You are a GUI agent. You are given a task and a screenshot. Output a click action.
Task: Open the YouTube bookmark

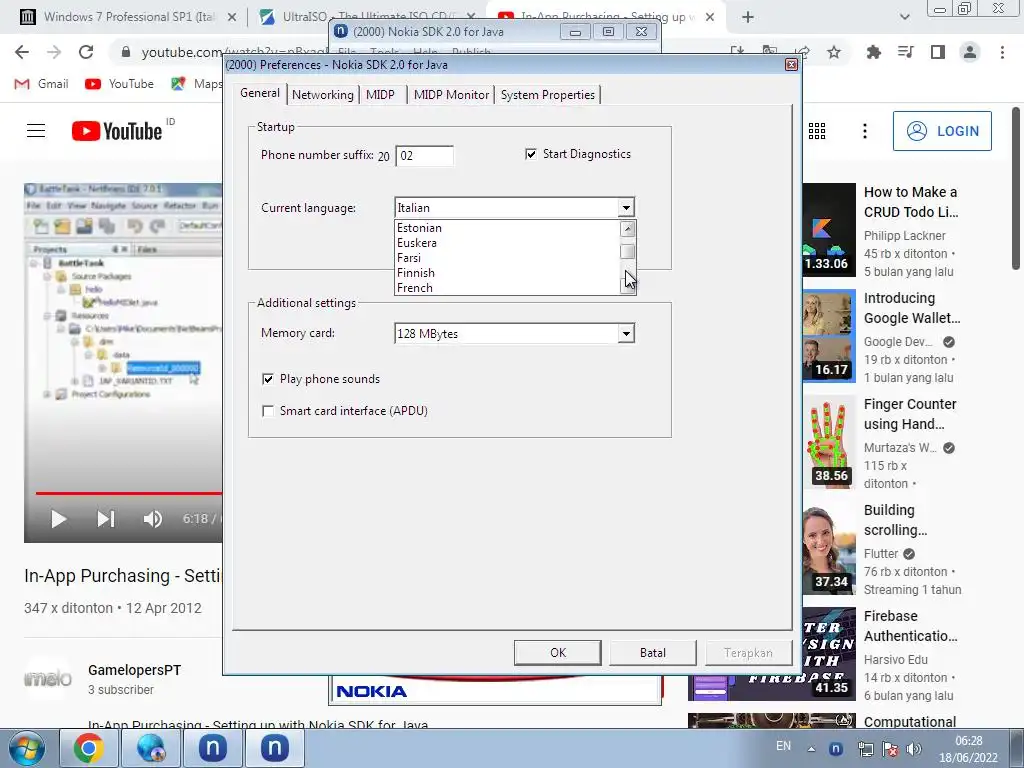click(120, 84)
